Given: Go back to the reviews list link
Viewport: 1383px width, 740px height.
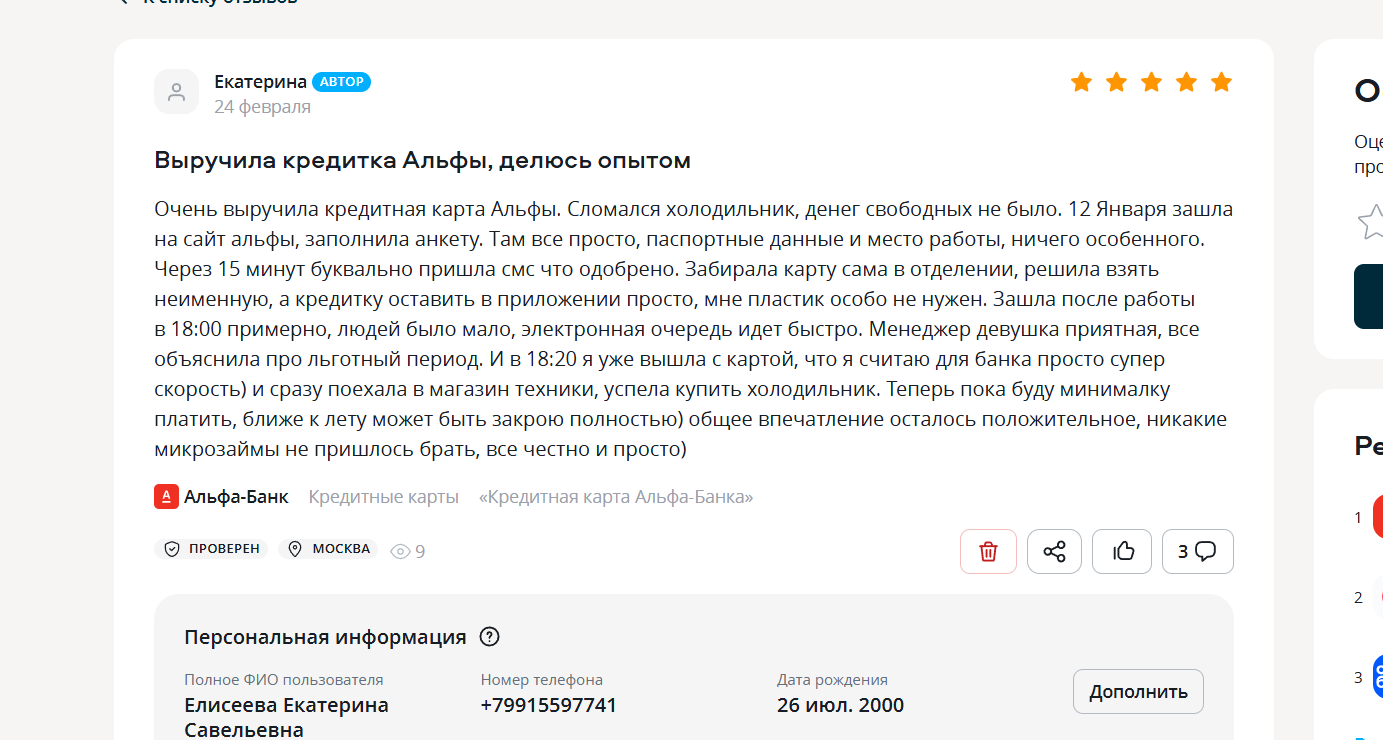Looking at the screenshot, I should point(208,2).
